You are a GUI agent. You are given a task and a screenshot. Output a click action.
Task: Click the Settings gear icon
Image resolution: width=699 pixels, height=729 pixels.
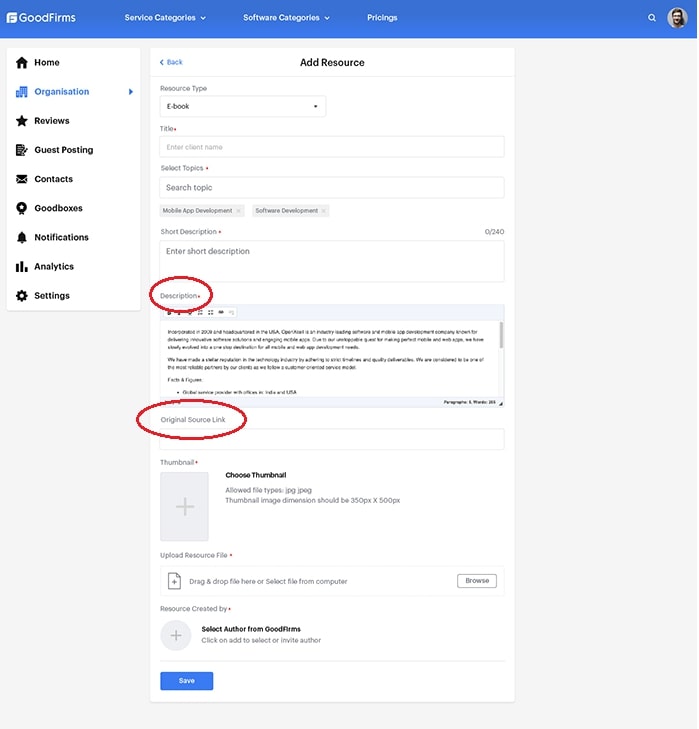22,296
